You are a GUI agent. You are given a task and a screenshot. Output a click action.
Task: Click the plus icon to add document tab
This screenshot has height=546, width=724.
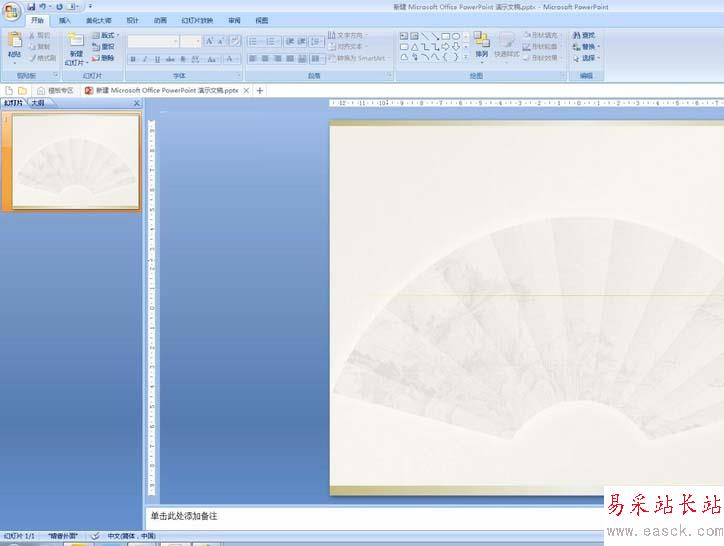259,91
